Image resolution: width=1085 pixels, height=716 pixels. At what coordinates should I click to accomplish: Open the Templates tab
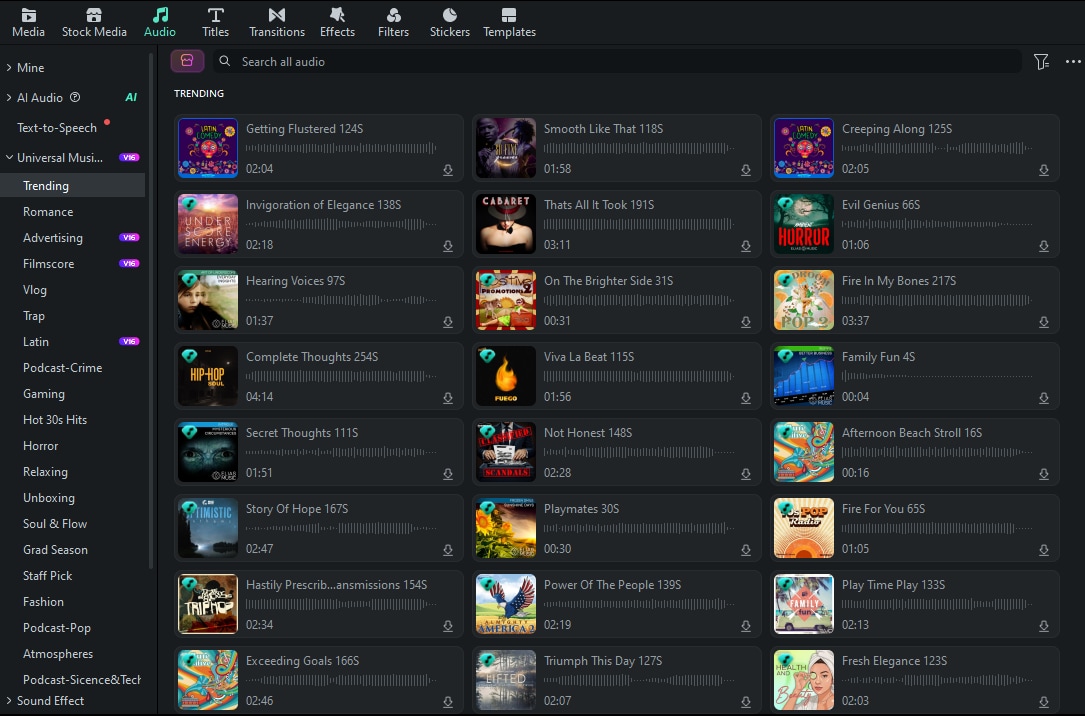509,23
